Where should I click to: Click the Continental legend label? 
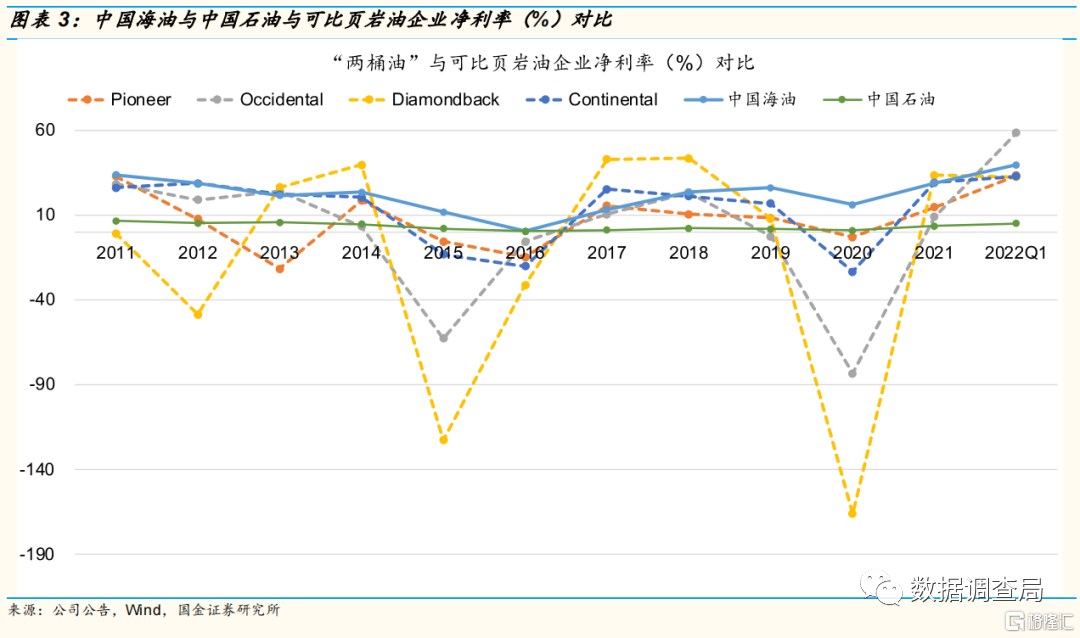point(613,99)
